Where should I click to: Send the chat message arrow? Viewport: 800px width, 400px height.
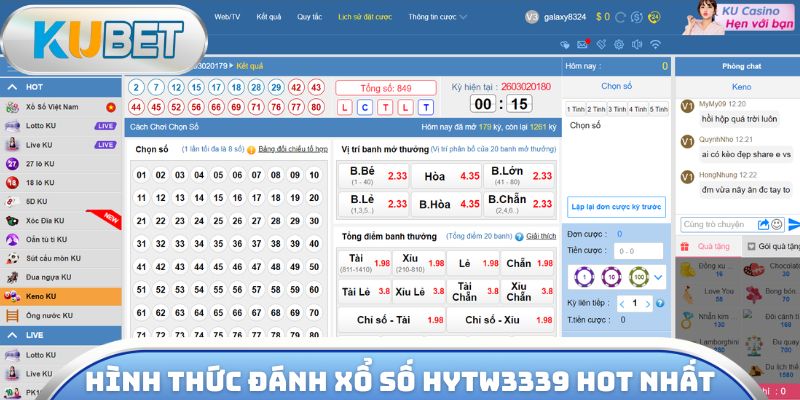click(x=794, y=224)
